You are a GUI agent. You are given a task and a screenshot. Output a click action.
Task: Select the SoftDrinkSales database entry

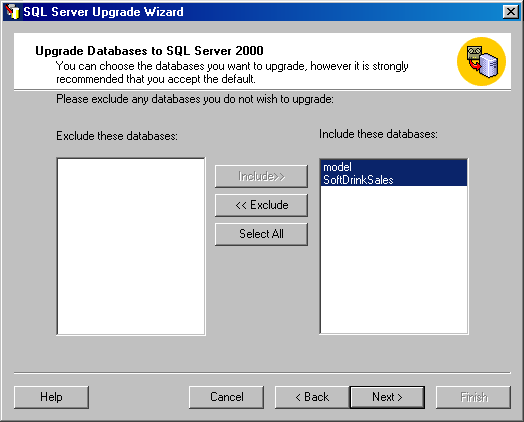point(394,180)
